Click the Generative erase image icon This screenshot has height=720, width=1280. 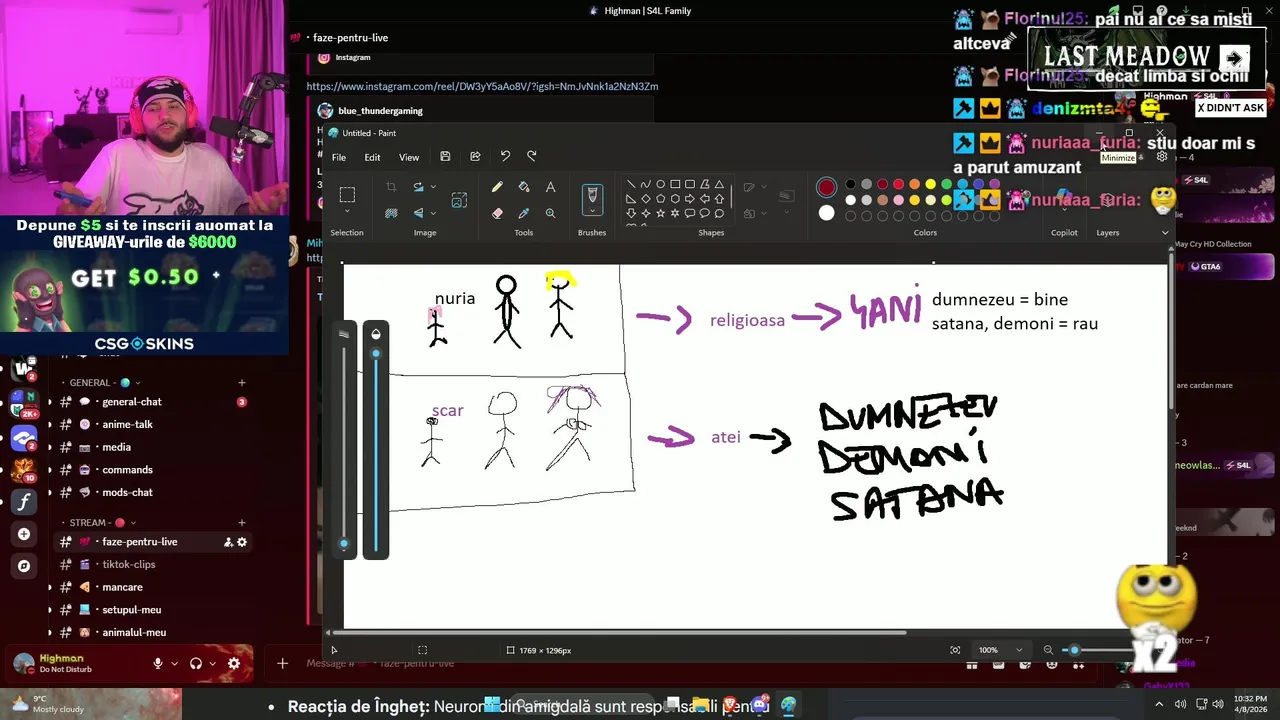click(x=459, y=201)
